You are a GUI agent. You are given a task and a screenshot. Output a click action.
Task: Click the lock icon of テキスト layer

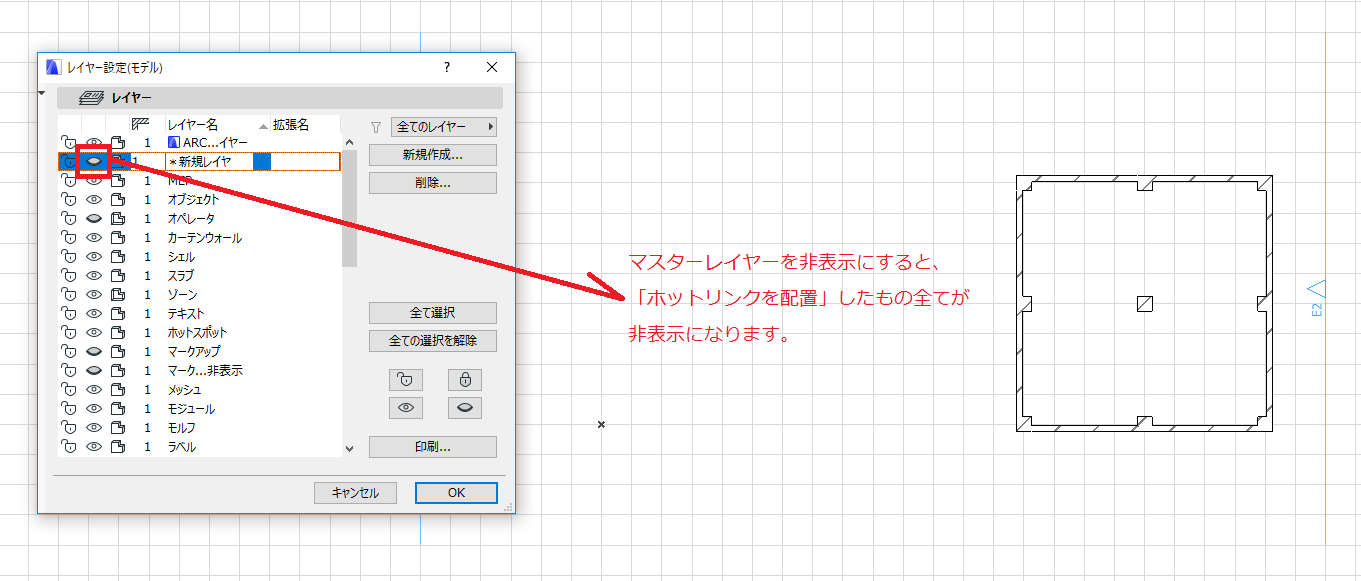click(69, 314)
